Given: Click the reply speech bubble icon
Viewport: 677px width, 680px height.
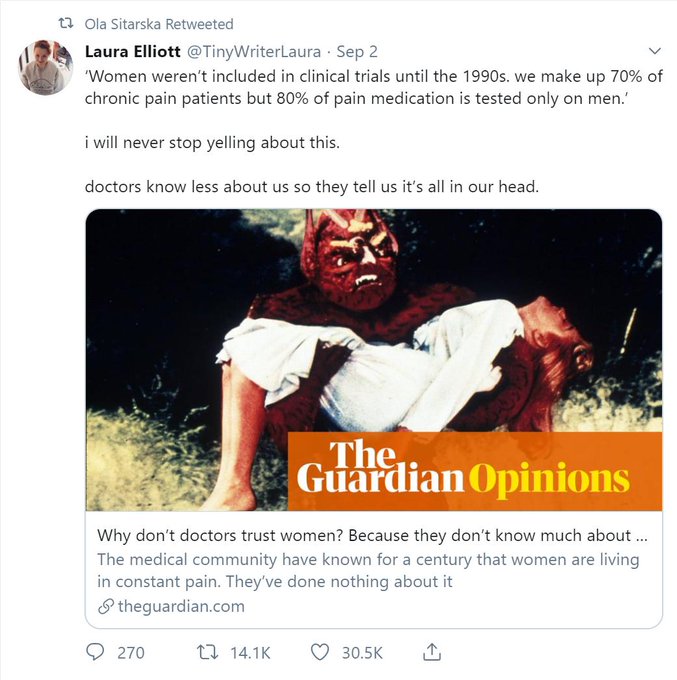Looking at the screenshot, I should [96, 652].
